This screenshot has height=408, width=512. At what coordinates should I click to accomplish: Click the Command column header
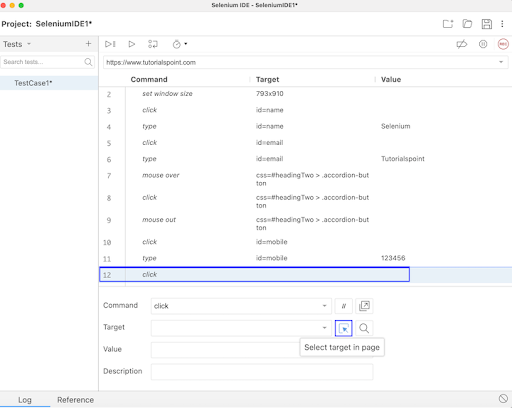point(149,79)
